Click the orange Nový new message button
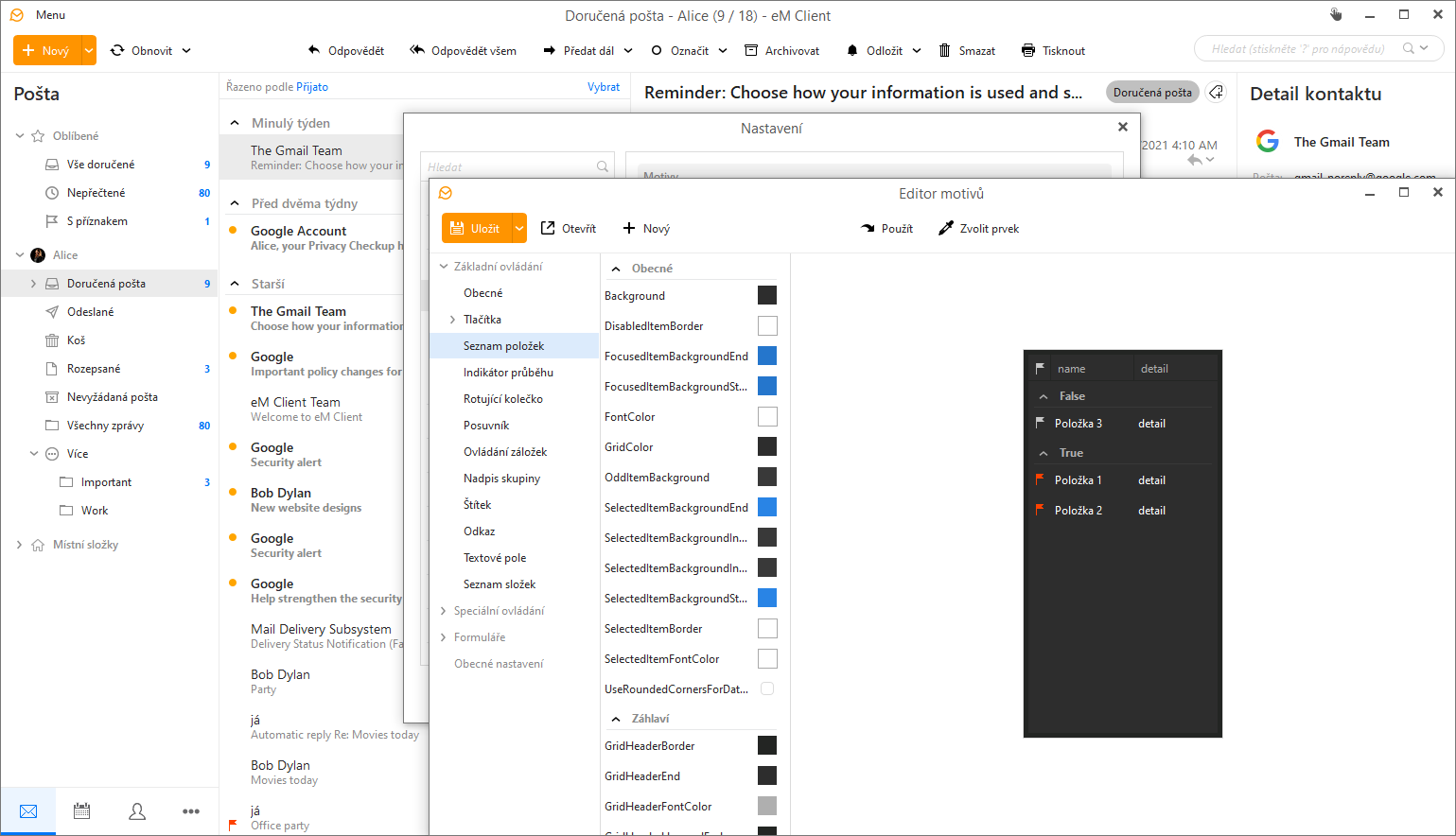The width and height of the screenshot is (1456, 836). point(47,50)
